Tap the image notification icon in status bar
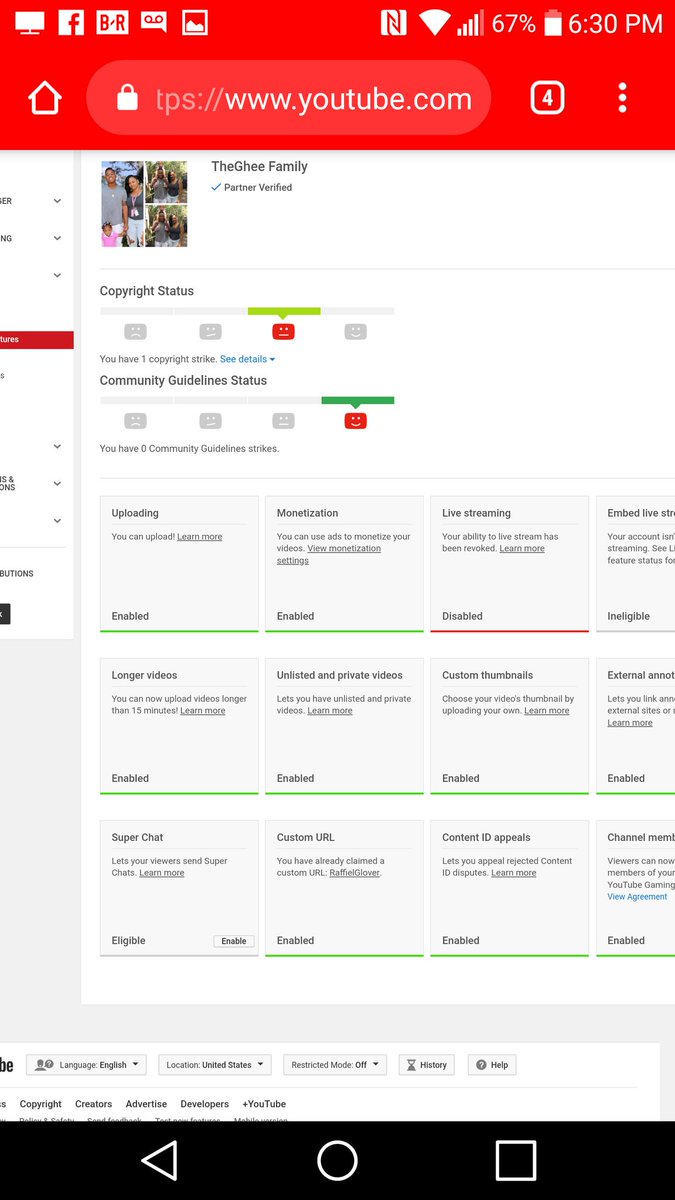The width and height of the screenshot is (675, 1200). click(x=195, y=22)
